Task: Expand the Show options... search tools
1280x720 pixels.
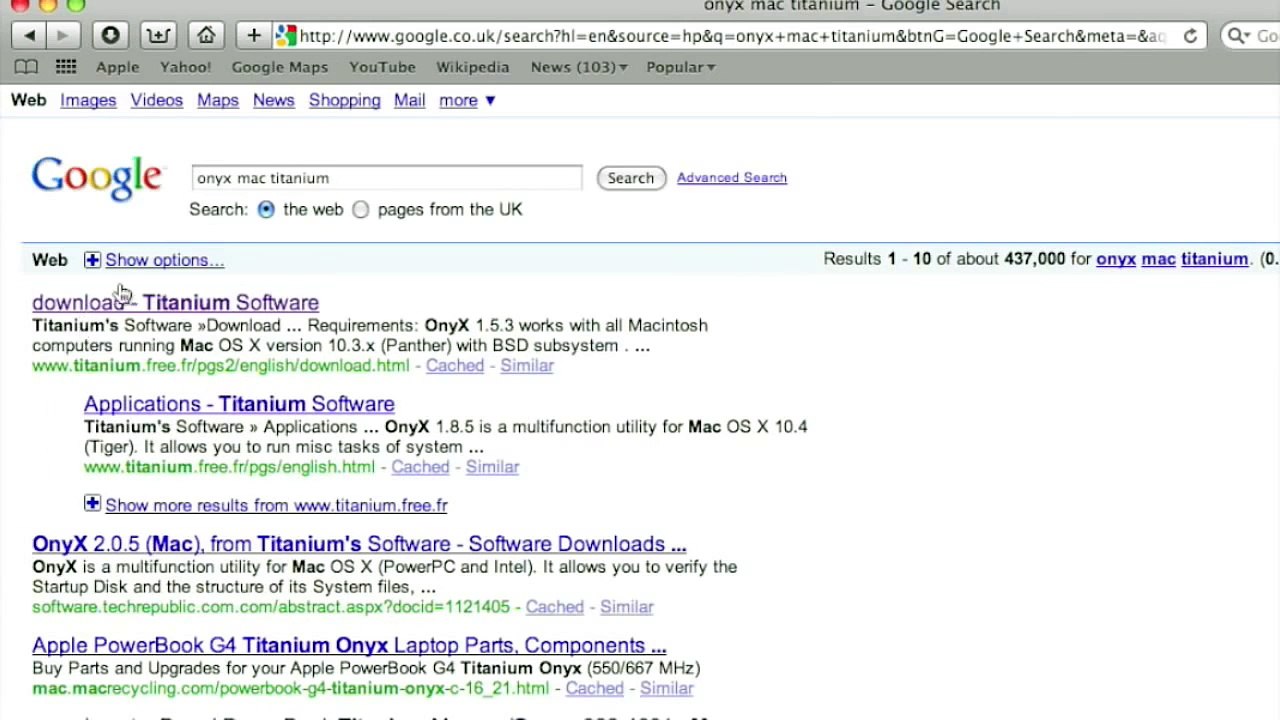Action: tap(164, 260)
